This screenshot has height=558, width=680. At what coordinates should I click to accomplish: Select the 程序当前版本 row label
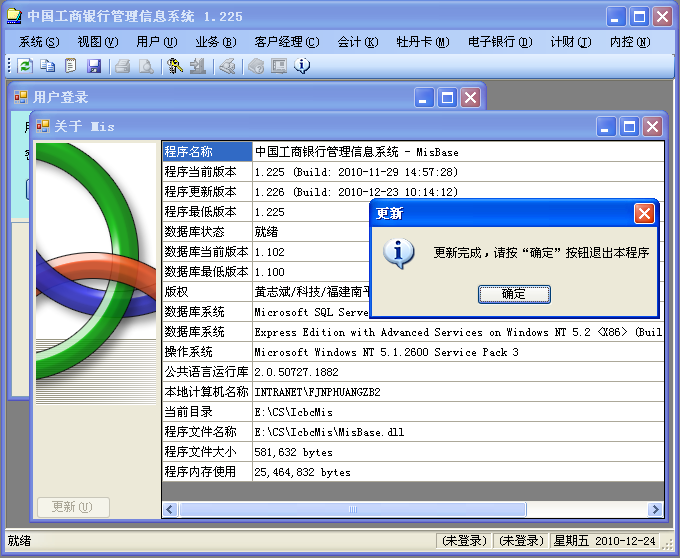coord(207,172)
